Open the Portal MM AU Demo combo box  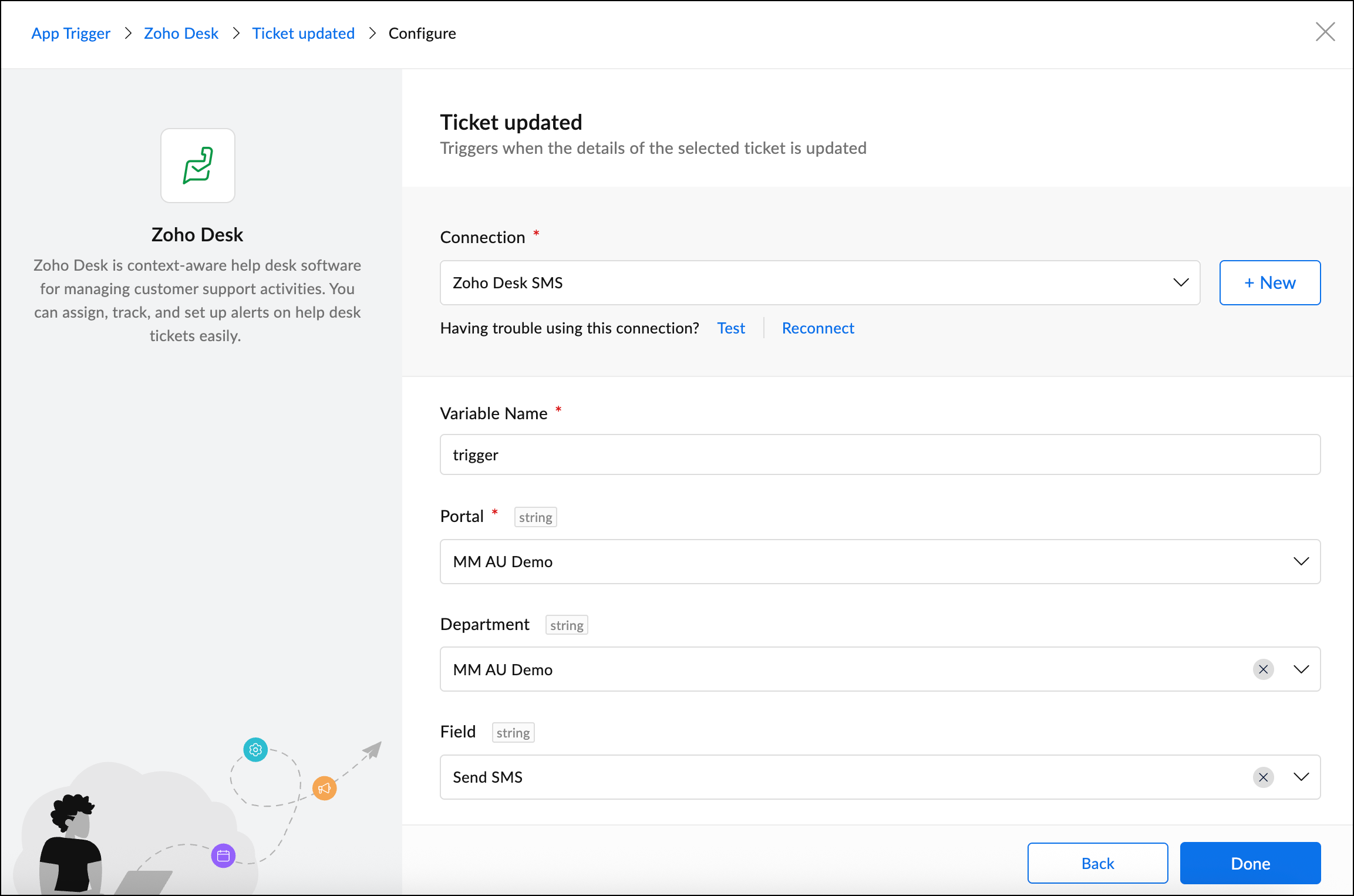880,562
